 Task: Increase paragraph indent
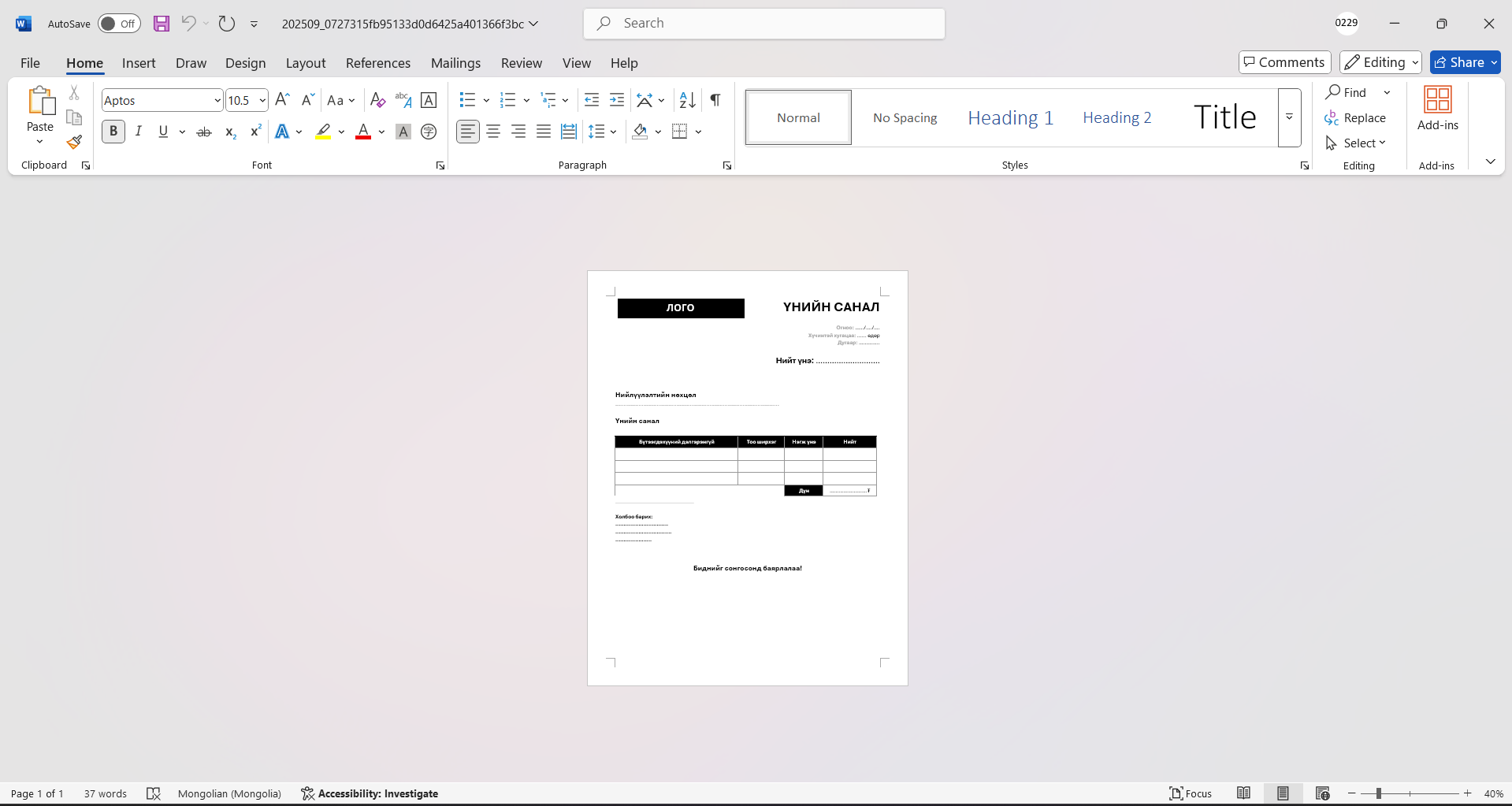tap(617, 100)
